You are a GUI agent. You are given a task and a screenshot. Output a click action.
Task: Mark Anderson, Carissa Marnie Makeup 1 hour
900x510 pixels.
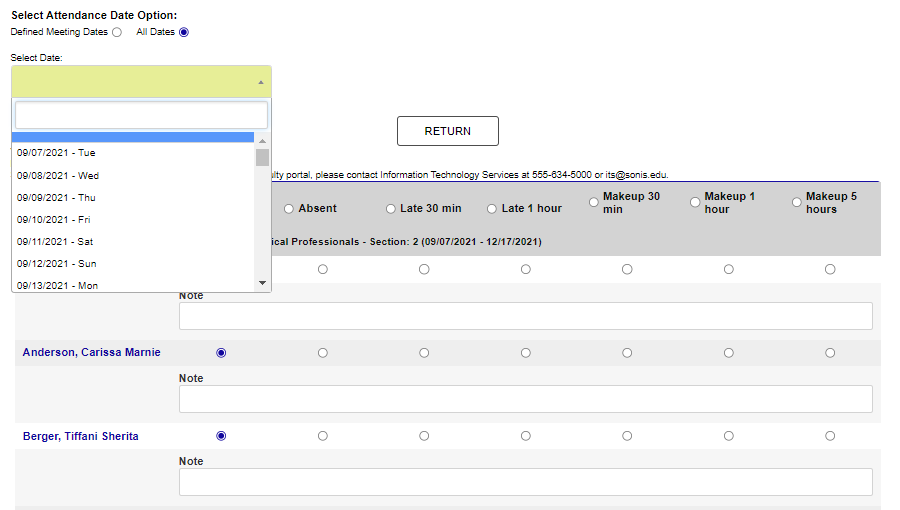coord(728,353)
